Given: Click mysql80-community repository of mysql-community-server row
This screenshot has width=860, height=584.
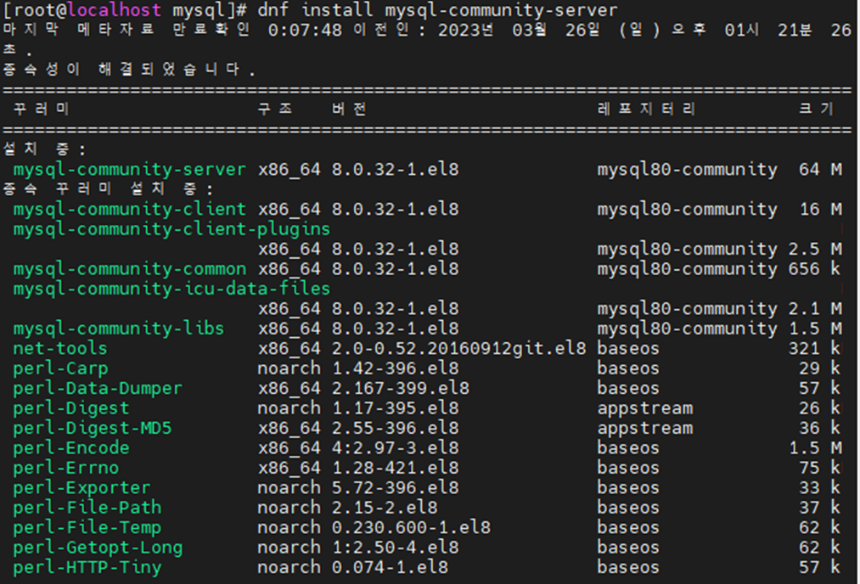Looking at the screenshot, I should coord(687,170).
